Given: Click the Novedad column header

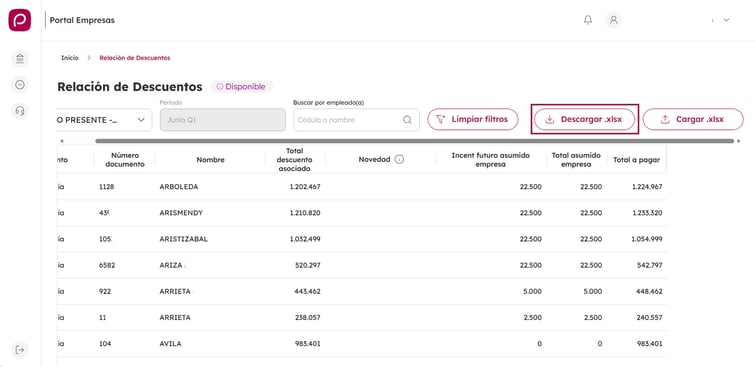Looking at the screenshot, I should 375,159.
